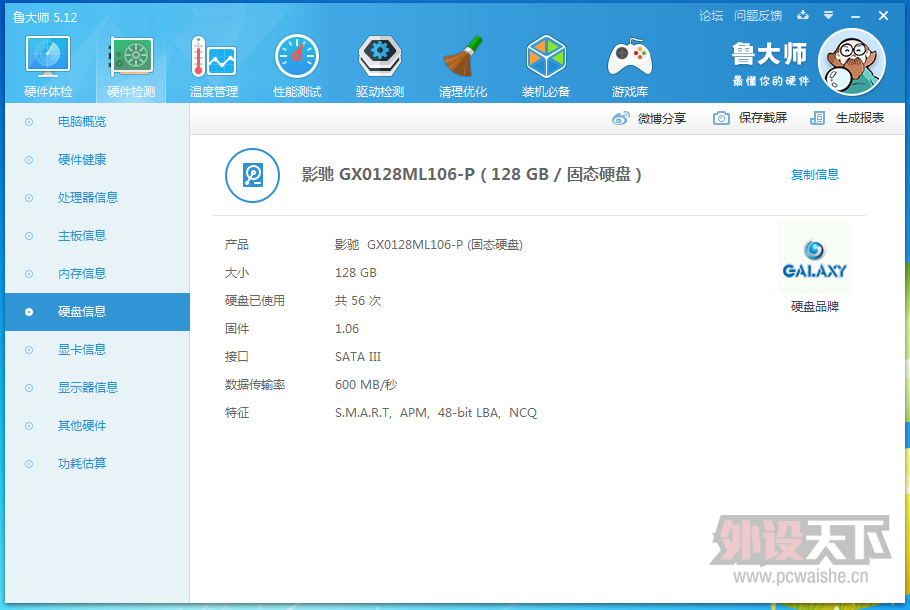Click 生成报表 generate report button
Screen dimensions: 910x610
point(848,118)
